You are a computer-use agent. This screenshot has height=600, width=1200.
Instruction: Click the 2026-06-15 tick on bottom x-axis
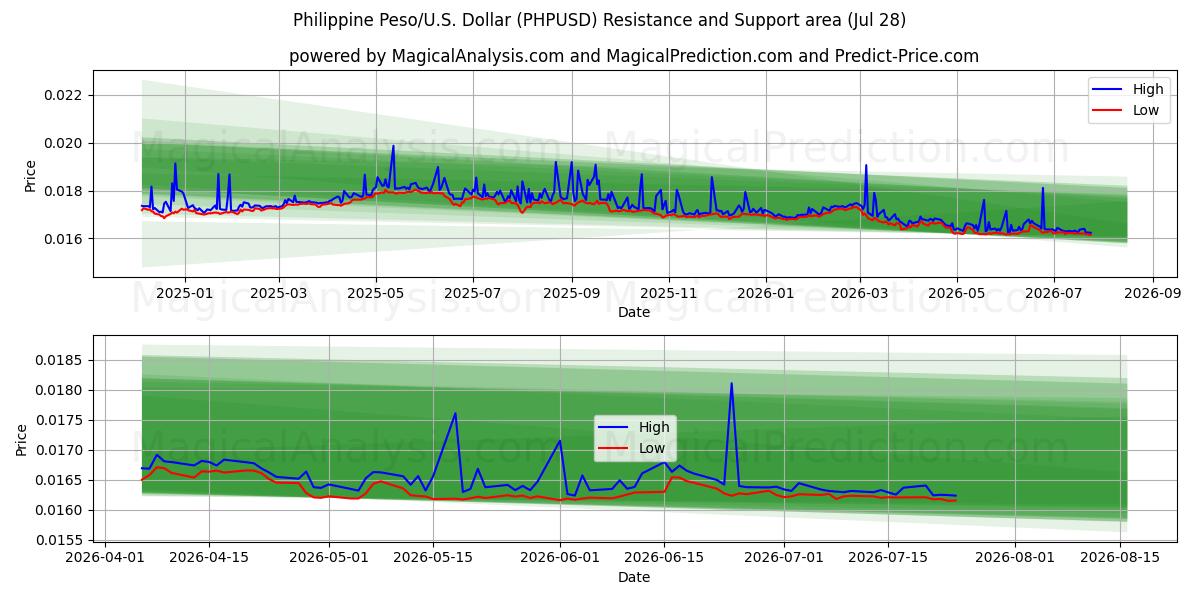664,559
